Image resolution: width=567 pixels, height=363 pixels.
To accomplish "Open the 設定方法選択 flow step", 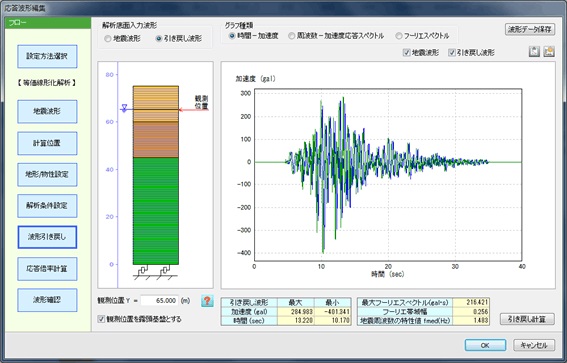I will coord(47,56).
